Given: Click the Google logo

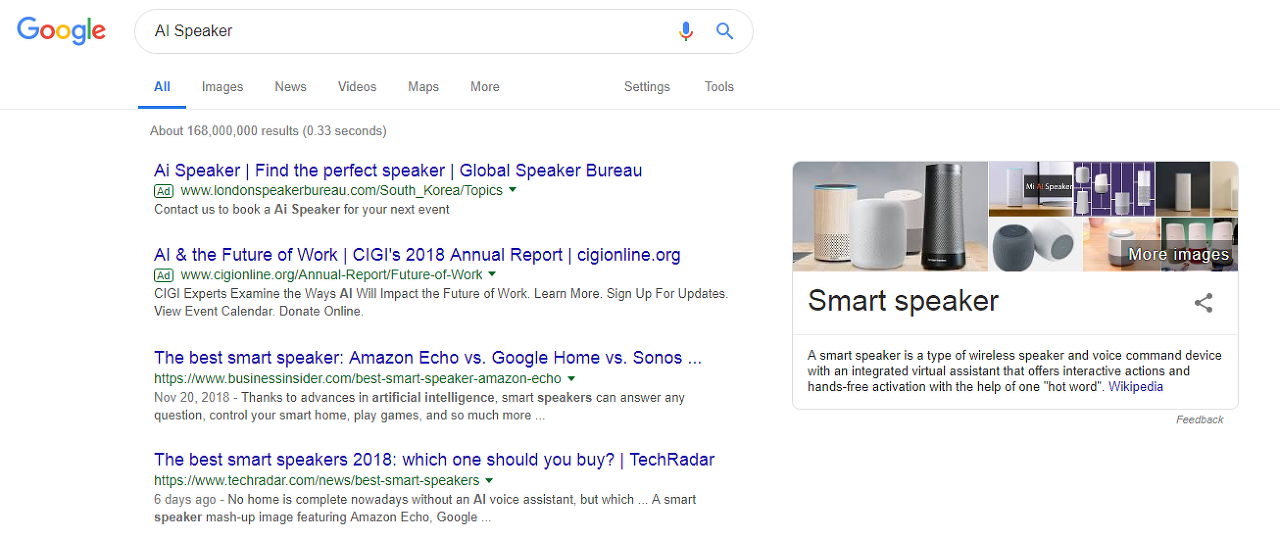Looking at the screenshot, I should 61,31.
